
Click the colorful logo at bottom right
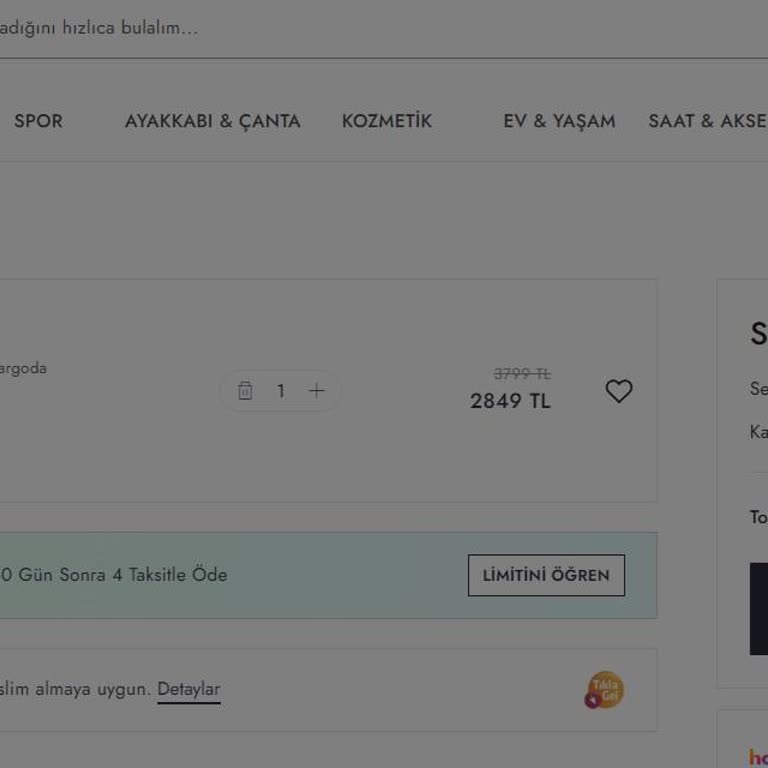coord(758,757)
